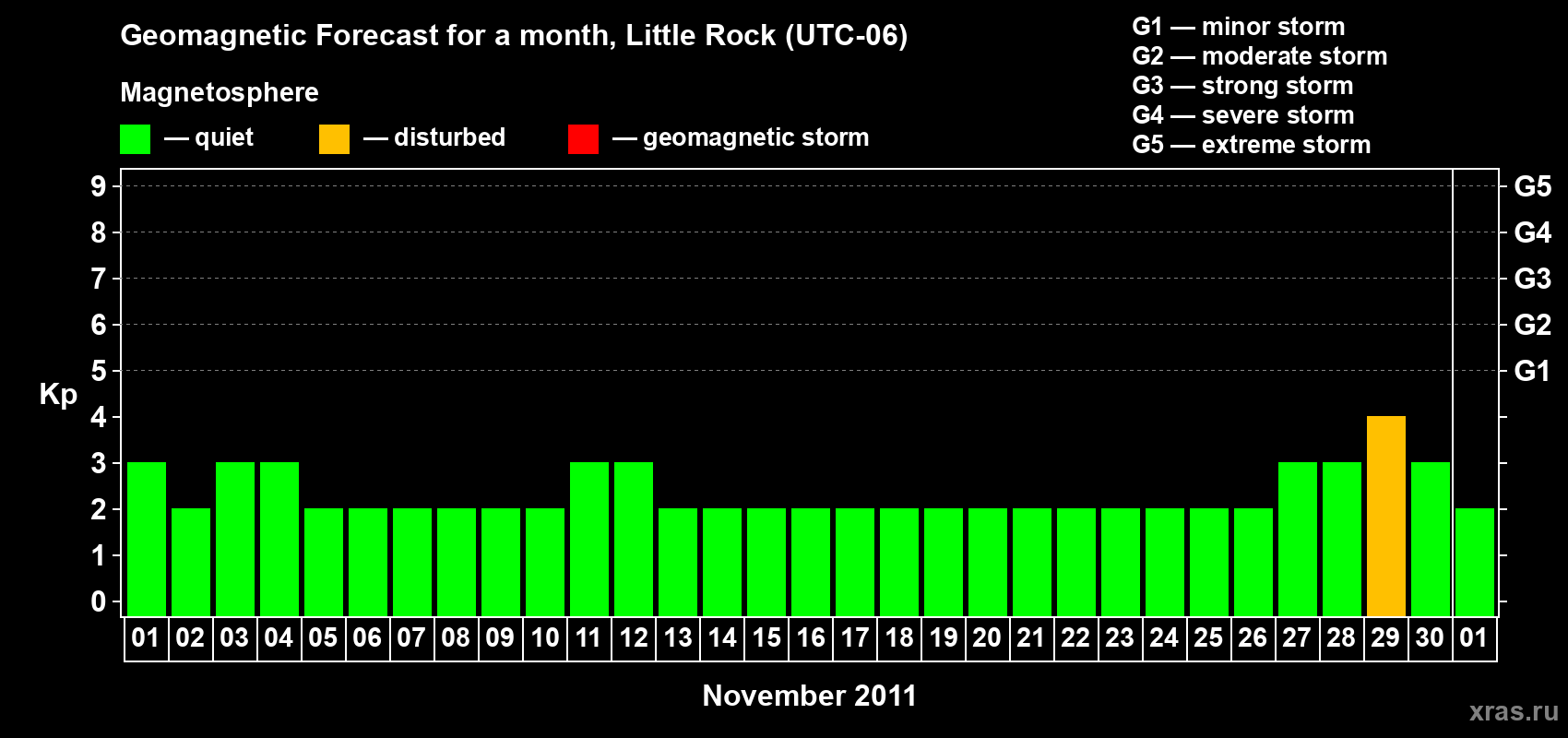Click the 'G4 — severe storm' legend line

[1243, 115]
